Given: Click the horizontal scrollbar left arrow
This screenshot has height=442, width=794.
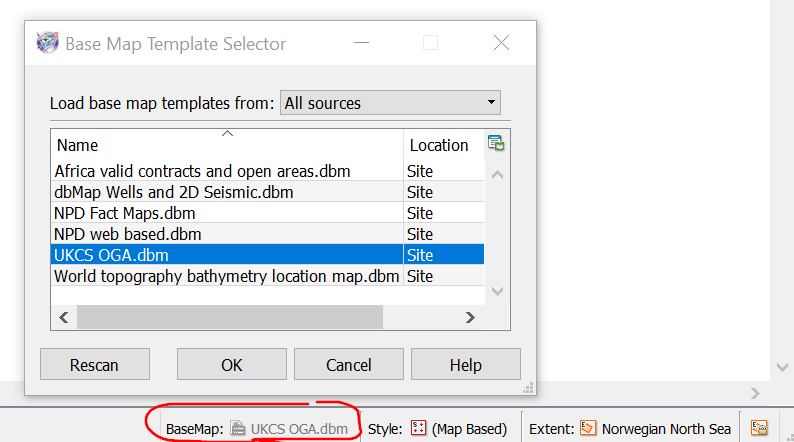Looking at the screenshot, I should coord(64,317).
